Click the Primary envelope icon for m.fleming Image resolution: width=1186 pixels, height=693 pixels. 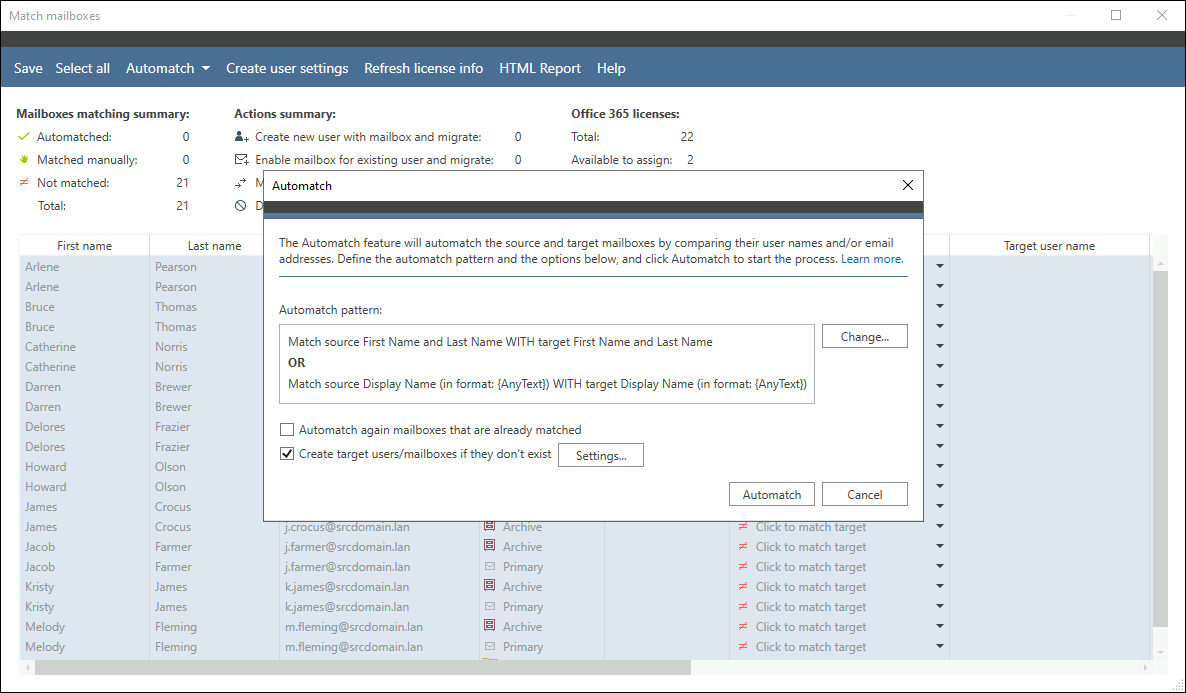click(x=490, y=646)
